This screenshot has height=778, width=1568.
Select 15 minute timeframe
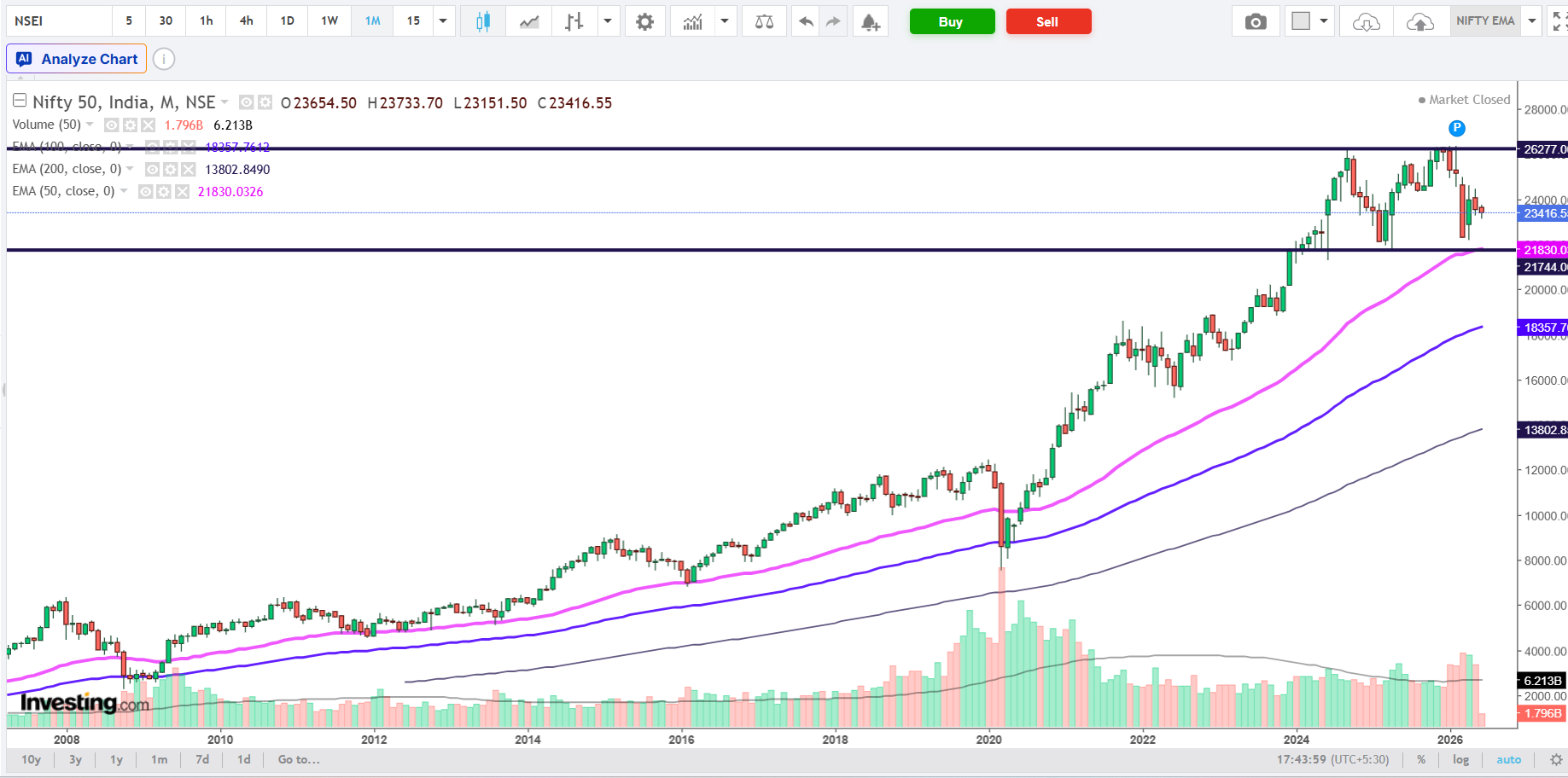413,21
